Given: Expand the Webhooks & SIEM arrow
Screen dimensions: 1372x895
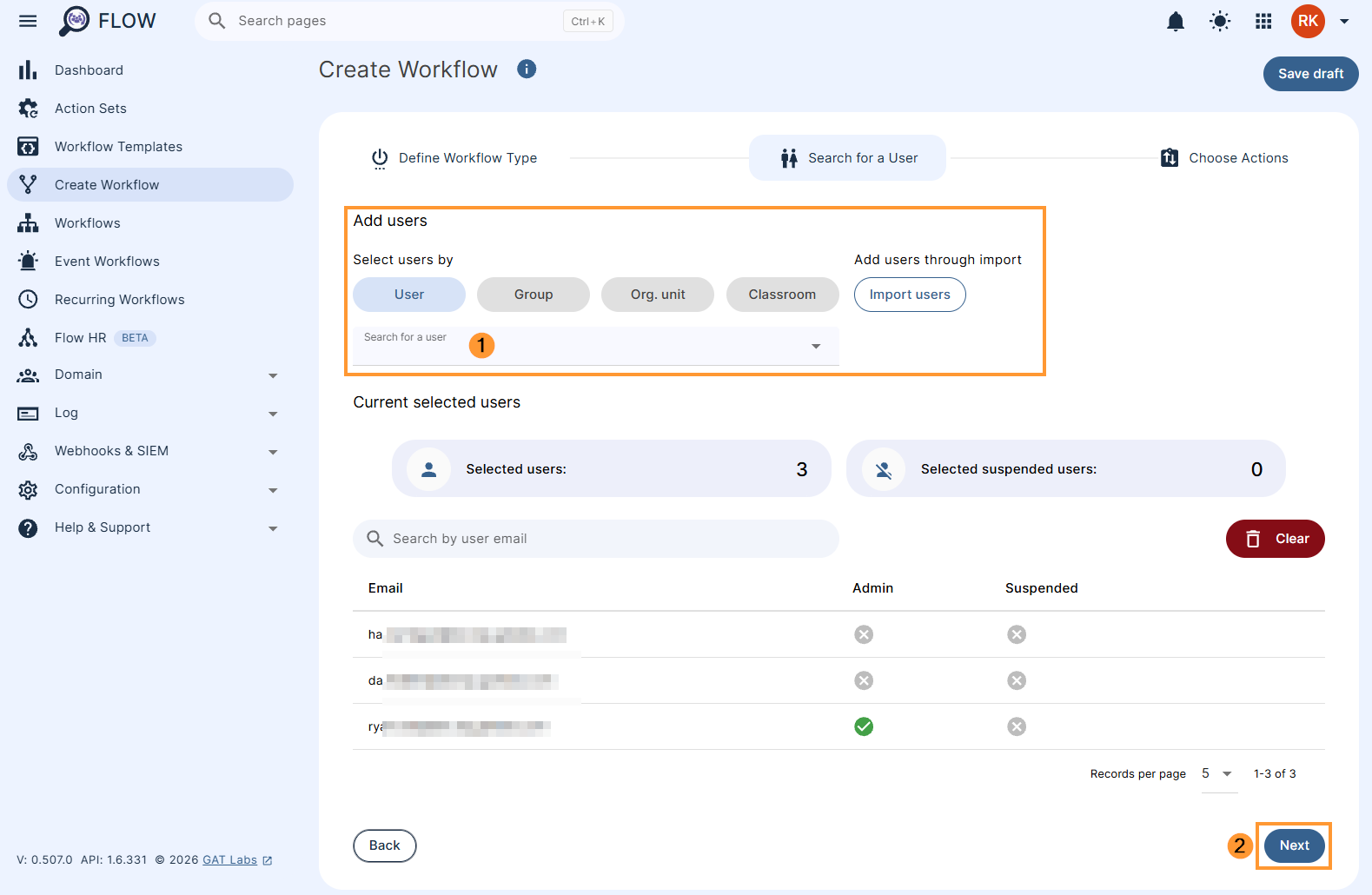Looking at the screenshot, I should [273, 452].
